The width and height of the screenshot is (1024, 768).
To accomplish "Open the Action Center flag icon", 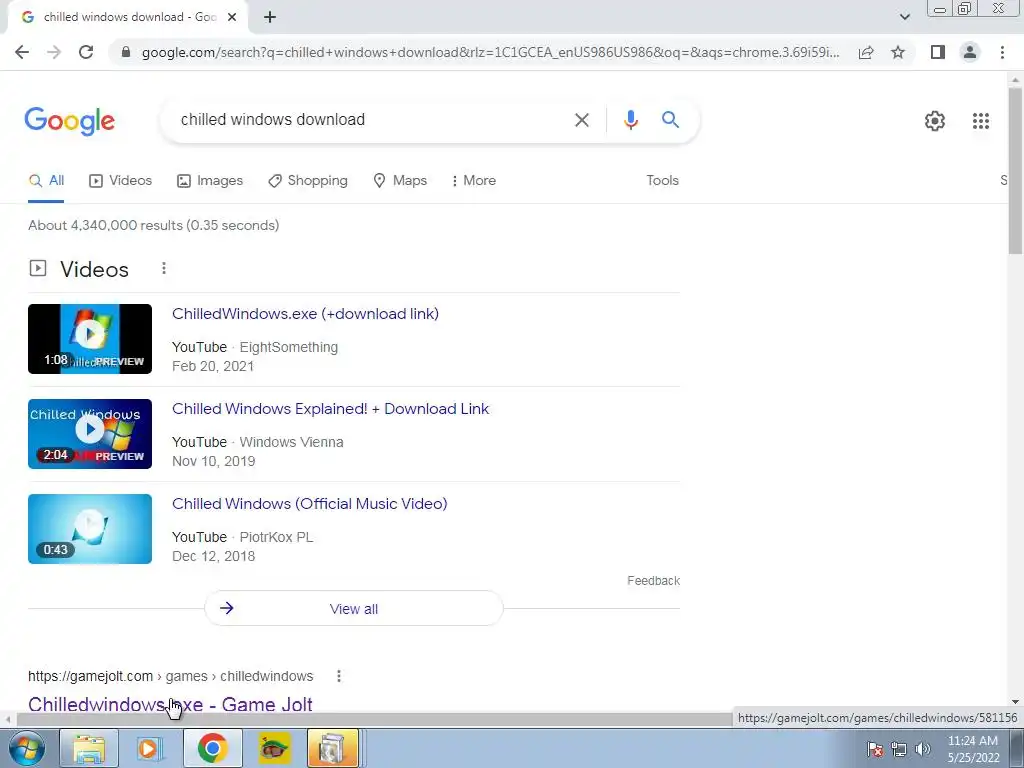I will point(874,749).
